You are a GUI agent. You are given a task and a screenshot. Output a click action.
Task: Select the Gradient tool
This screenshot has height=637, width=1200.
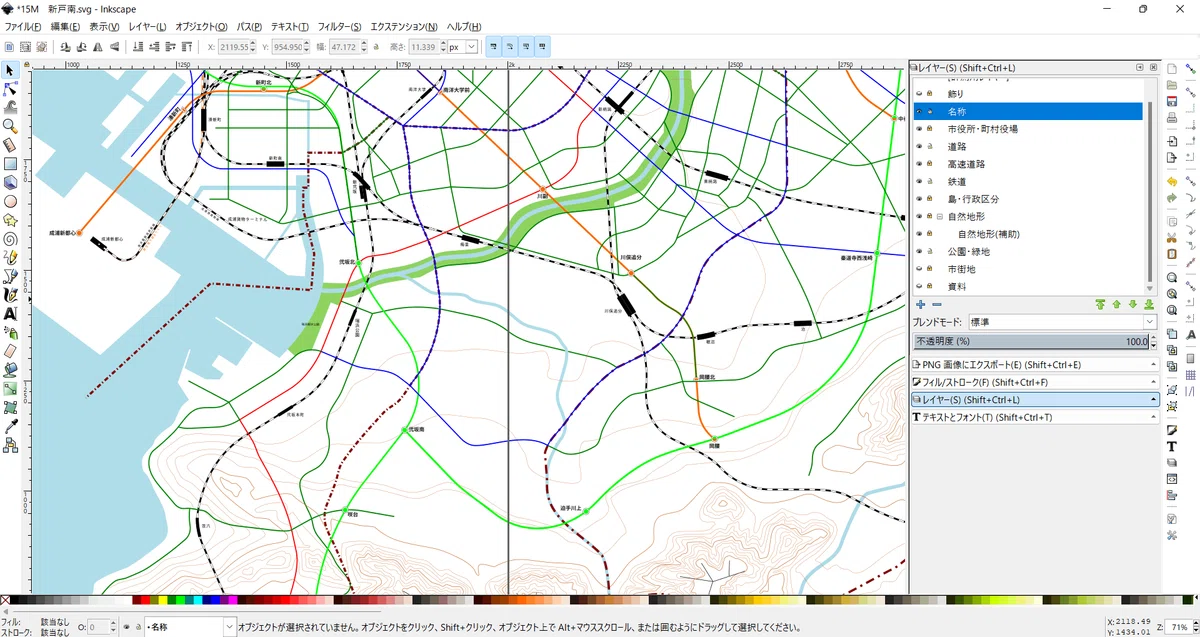[10, 388]
